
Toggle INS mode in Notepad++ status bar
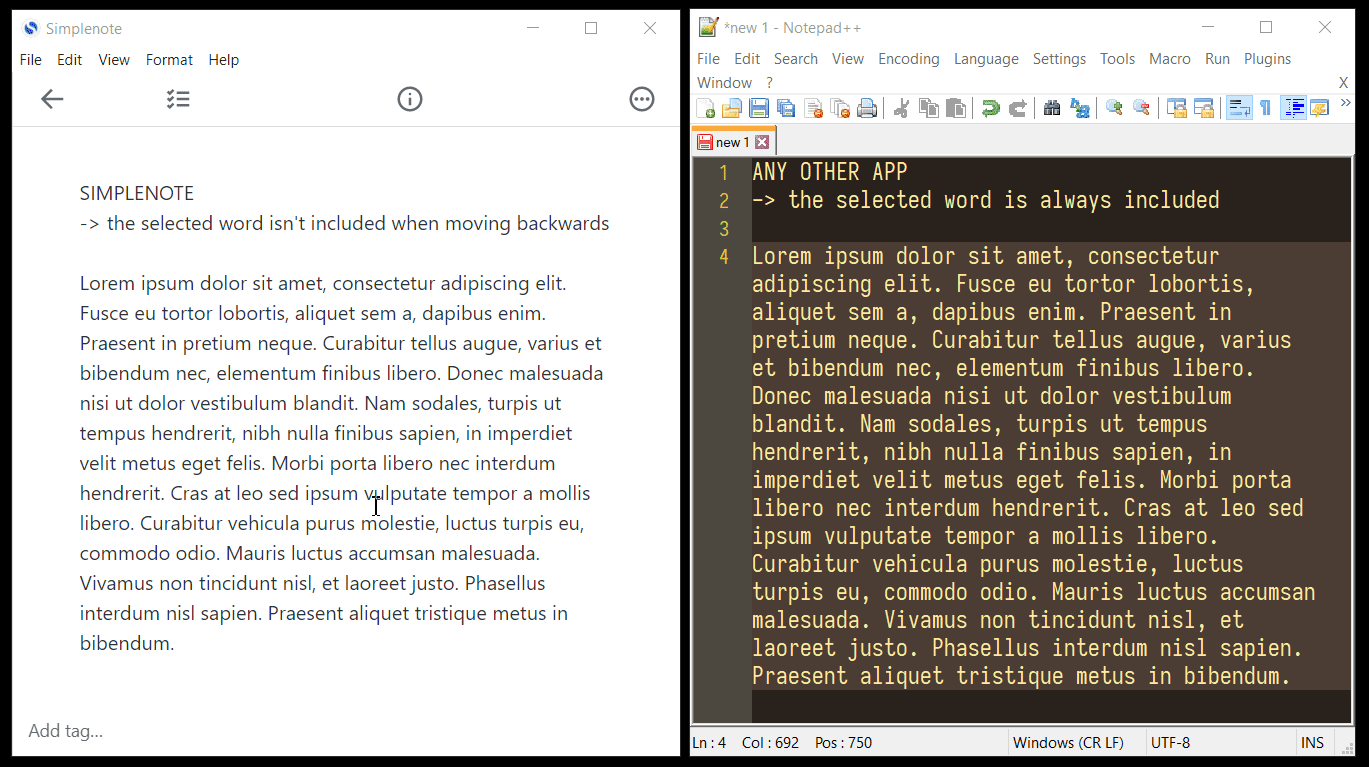1312,743
